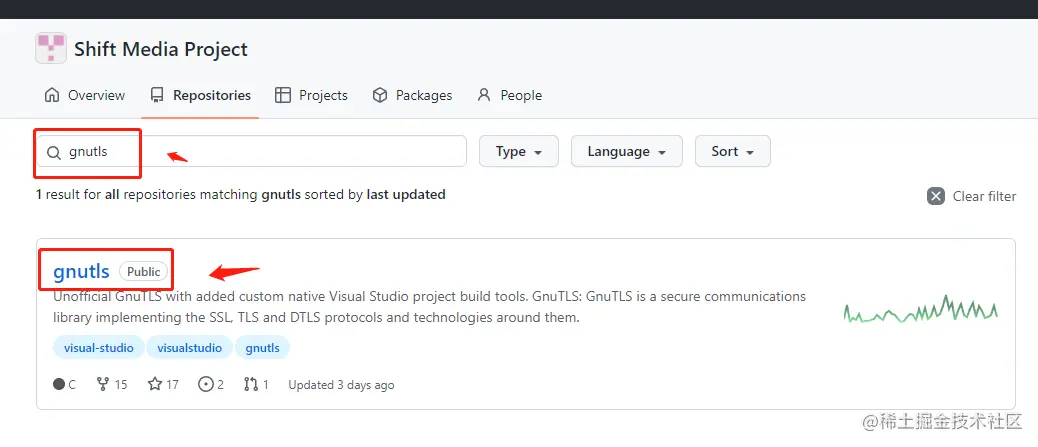View the commit activity graph
Image resolution: width=1038 pixels, height=447 pixels.
[920, 310]
